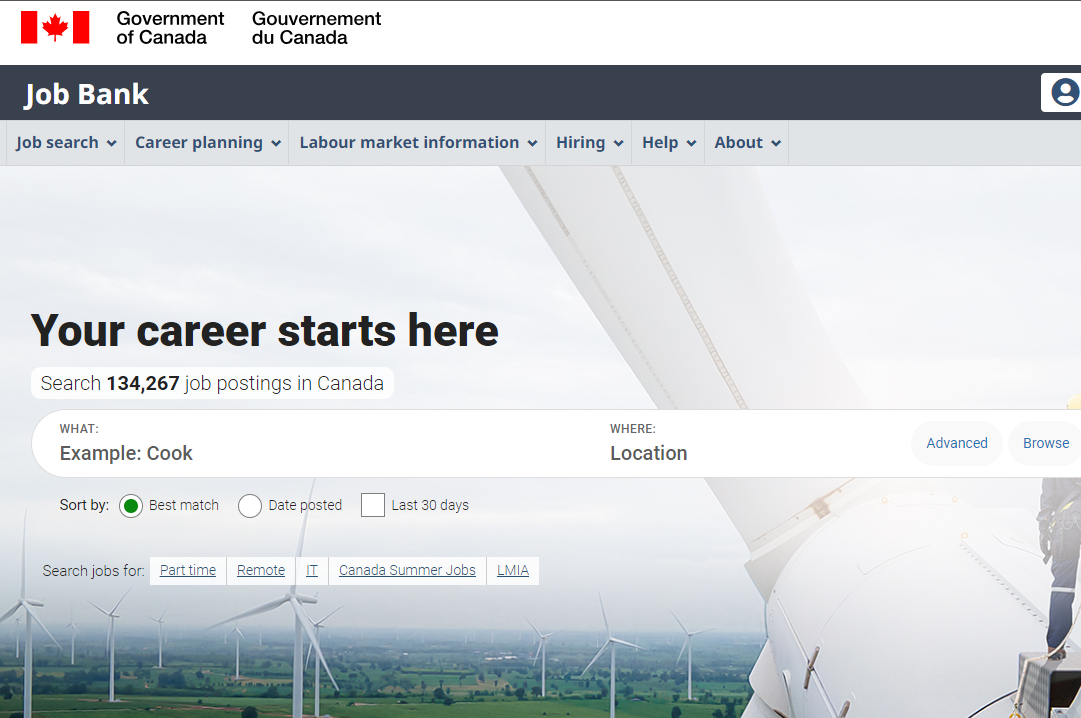Viewport: 1081px width, 718px height.
Task: Click the Canadian flag logo
Action: pos(55,28)
